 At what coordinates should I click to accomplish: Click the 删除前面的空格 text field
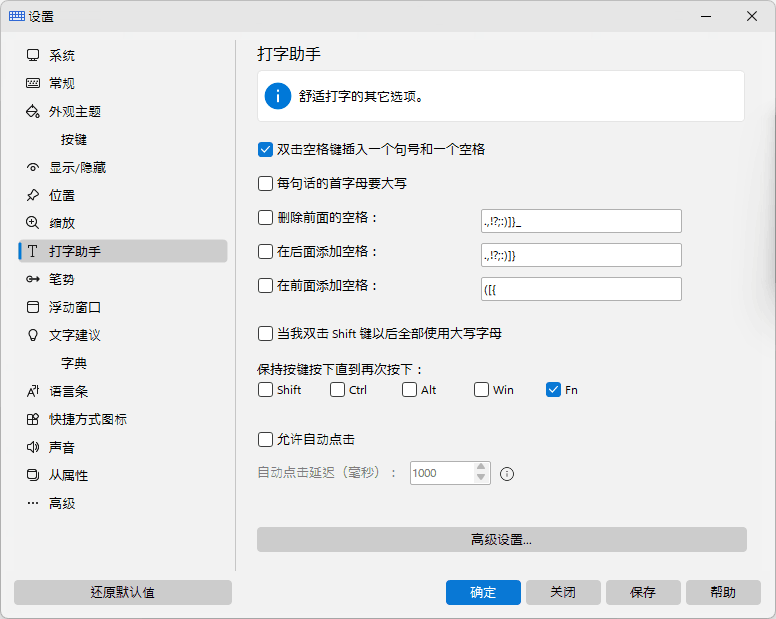(581, 221)
